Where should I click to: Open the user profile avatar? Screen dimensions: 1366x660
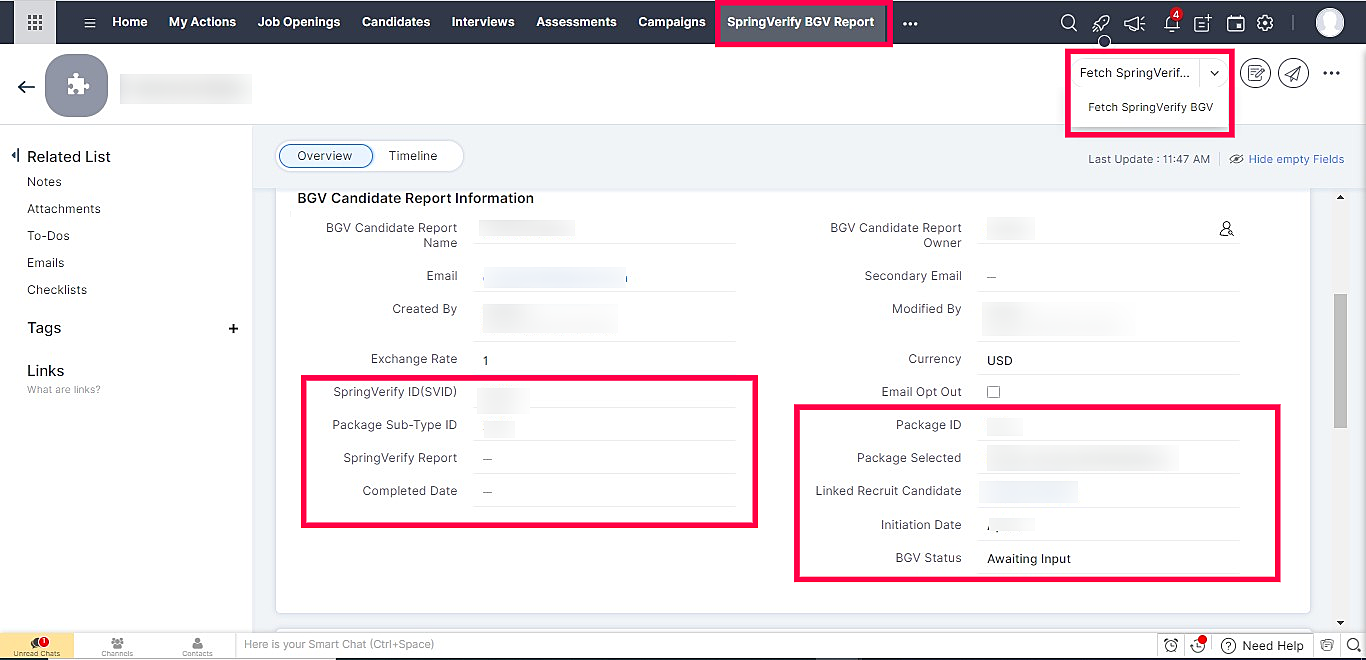point(1329,22)
